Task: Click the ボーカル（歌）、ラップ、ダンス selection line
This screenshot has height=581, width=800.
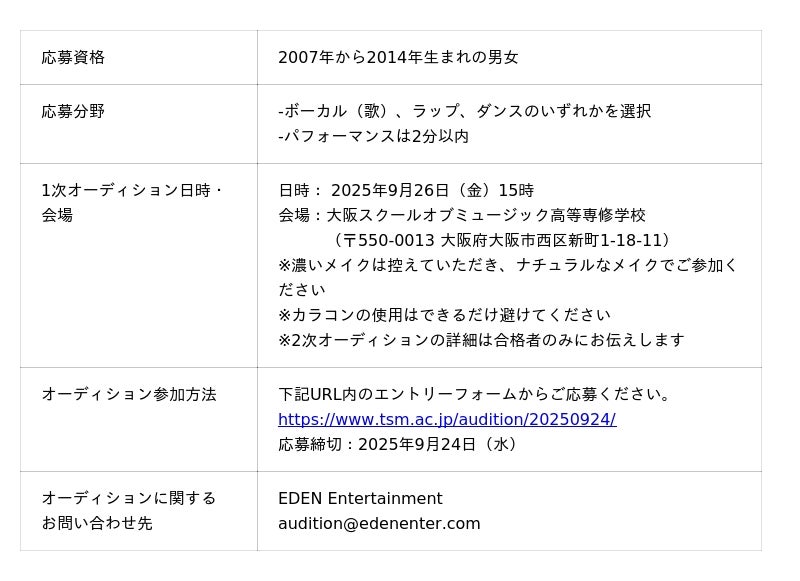Action: coord(464,112)
